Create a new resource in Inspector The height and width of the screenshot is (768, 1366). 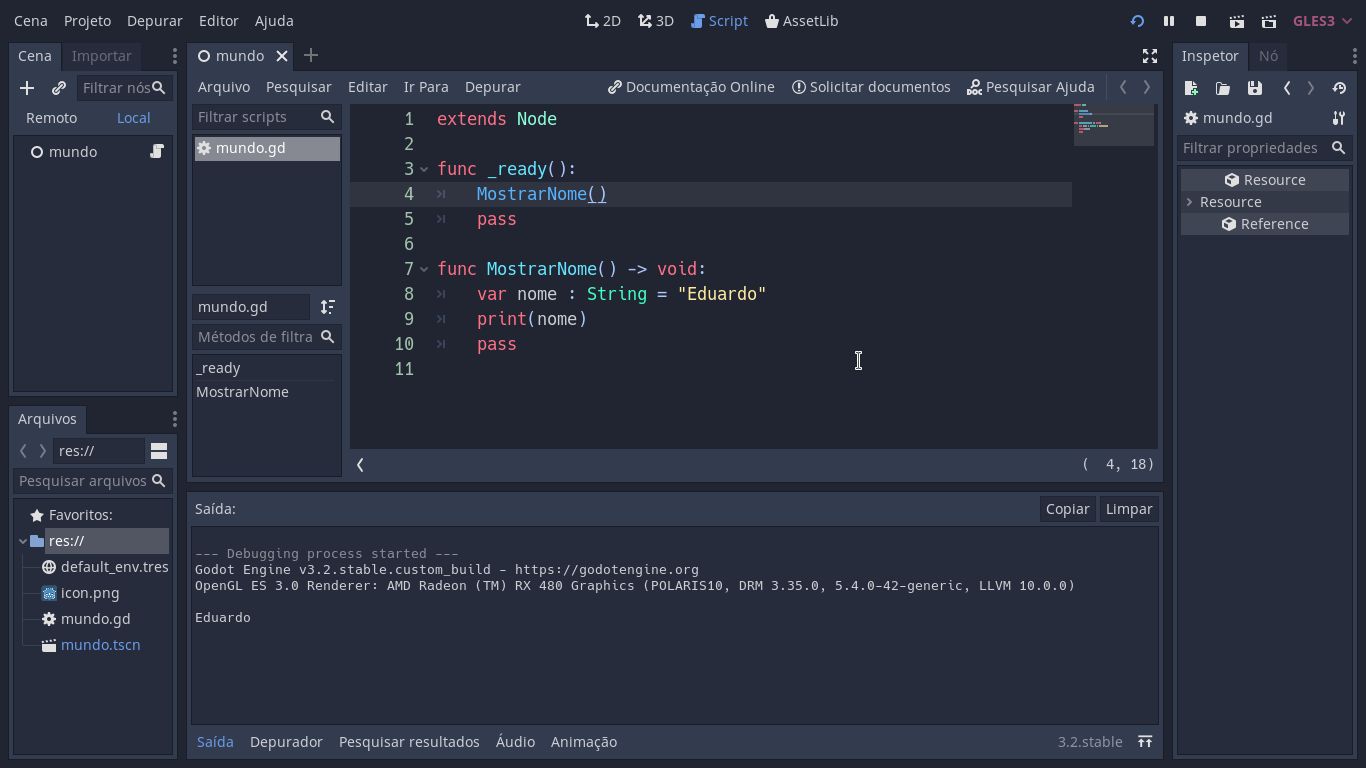click(1191, 88)
